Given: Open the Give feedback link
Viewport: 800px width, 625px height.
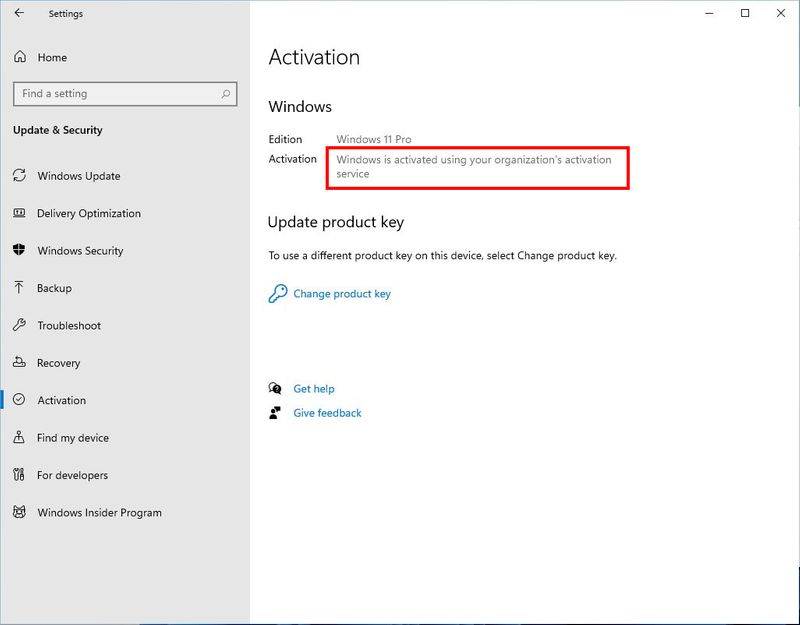Looking at the screenshot, I should [x=327, y=413].
